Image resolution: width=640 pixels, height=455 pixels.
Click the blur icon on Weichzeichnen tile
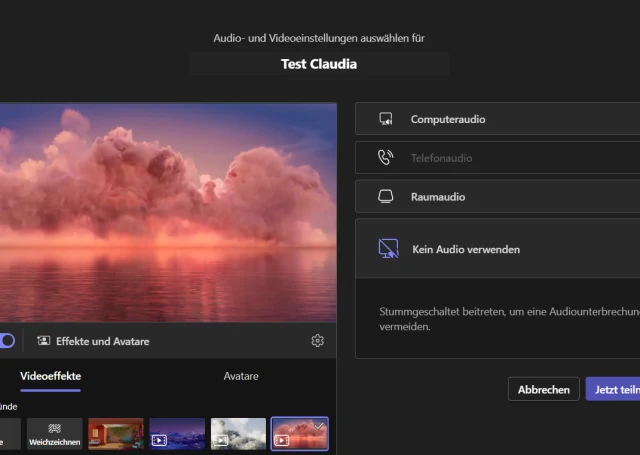pos(54,426)
